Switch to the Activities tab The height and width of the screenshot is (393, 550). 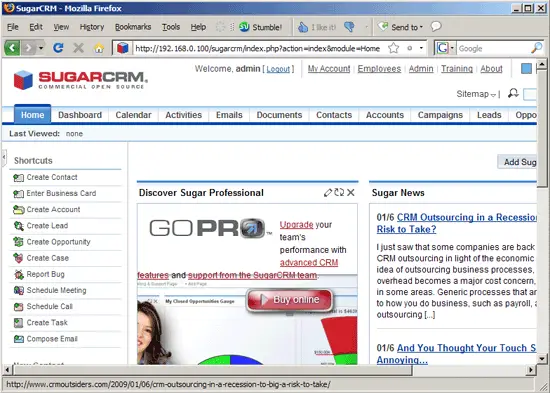pos(183,115)
